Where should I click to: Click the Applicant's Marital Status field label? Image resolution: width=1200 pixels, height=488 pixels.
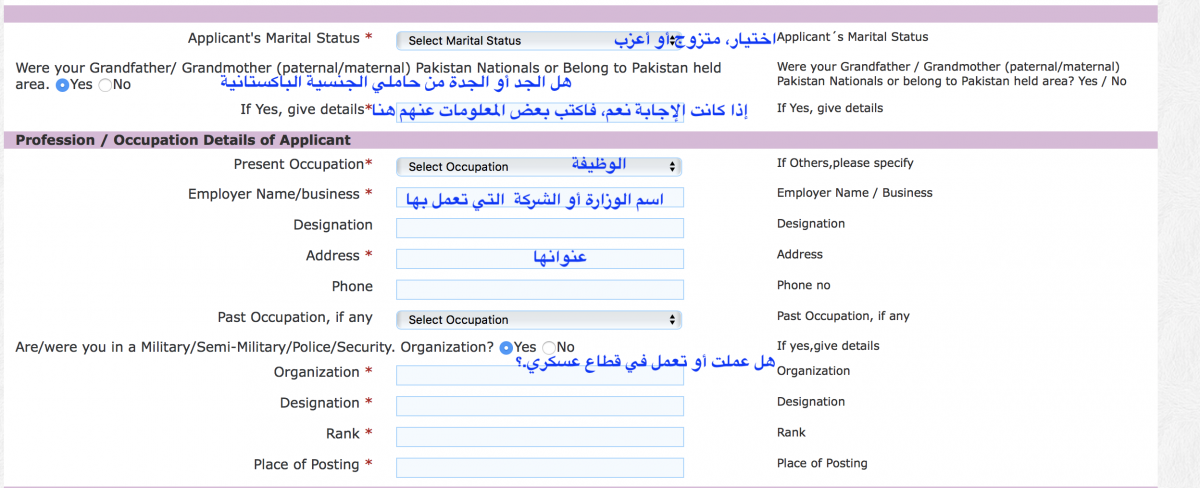tap(273, 38)
